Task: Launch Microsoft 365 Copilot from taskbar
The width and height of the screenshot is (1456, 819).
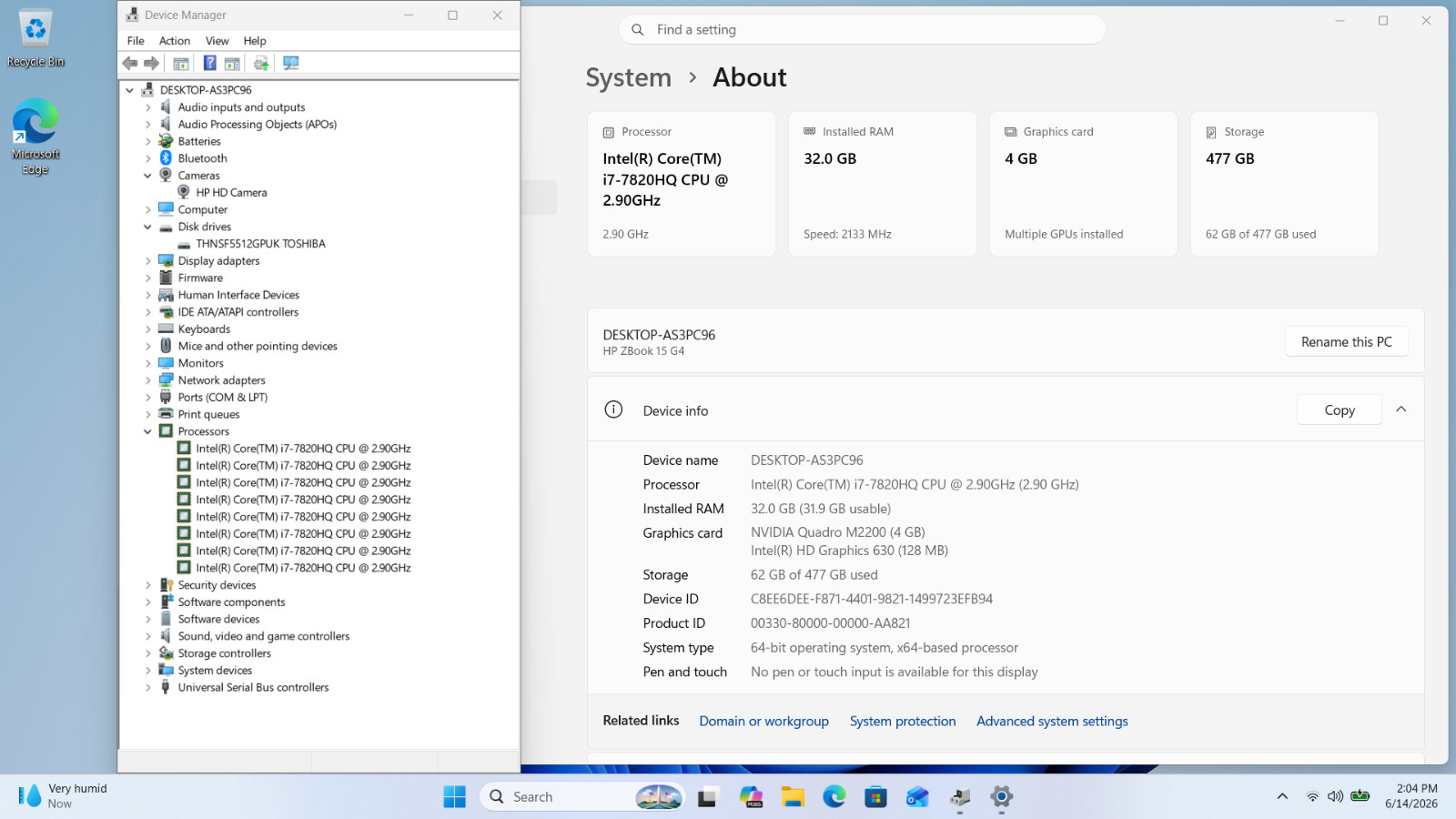Action: 751,797
